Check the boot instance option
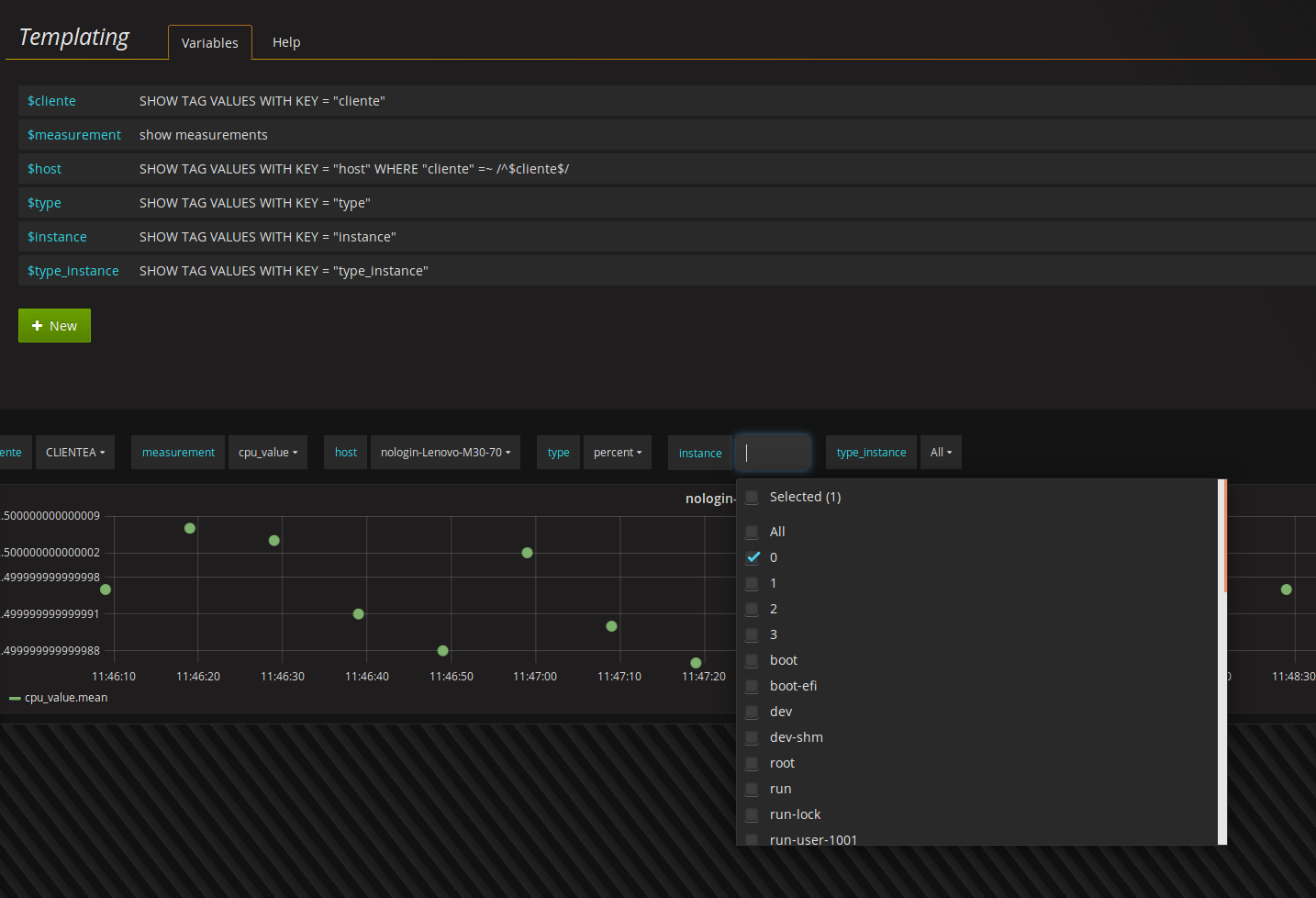Image resolution: width=1316 pixels, height=898 pixels. point(752,661)
